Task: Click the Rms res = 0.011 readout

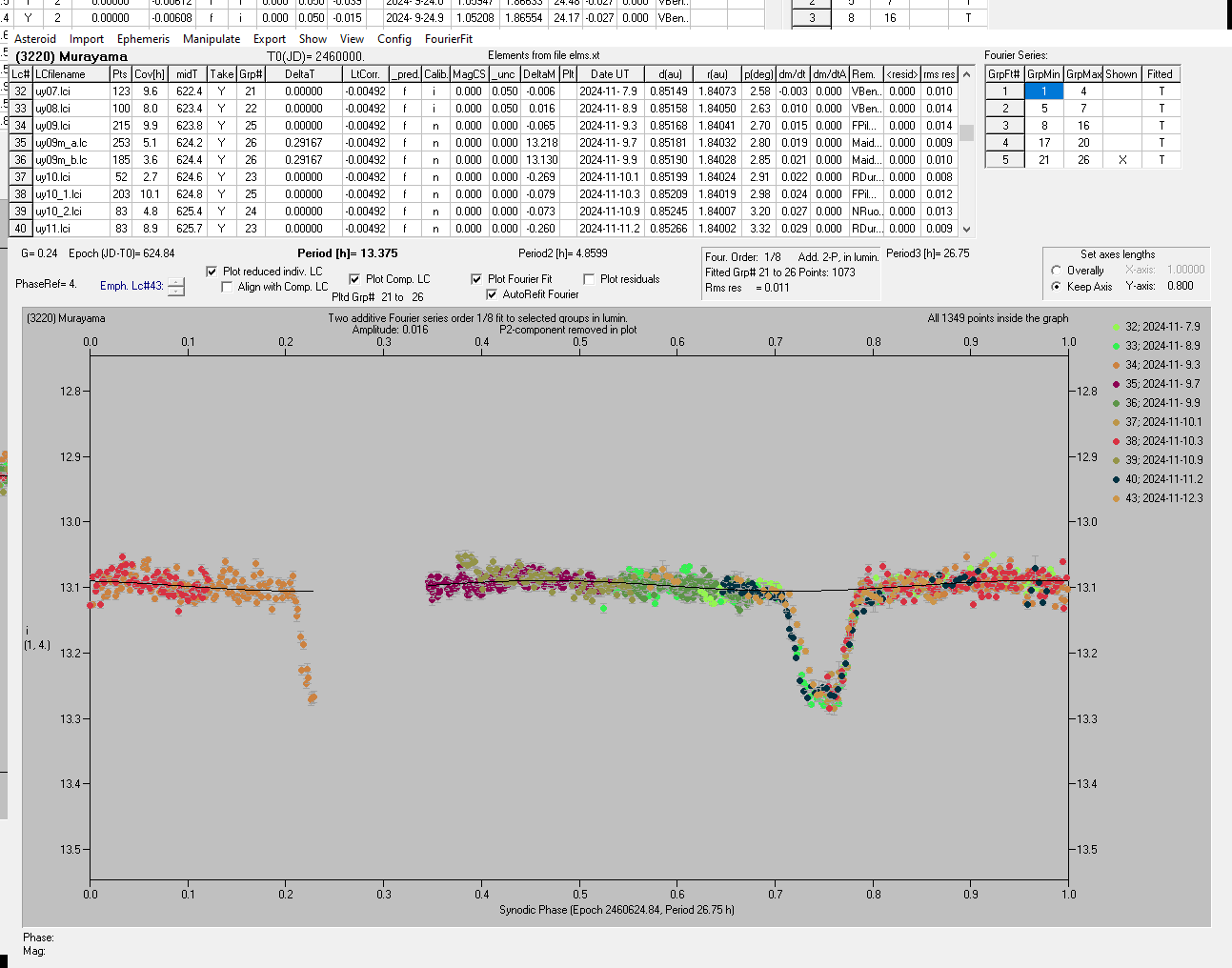Action: tap(747, 288)
